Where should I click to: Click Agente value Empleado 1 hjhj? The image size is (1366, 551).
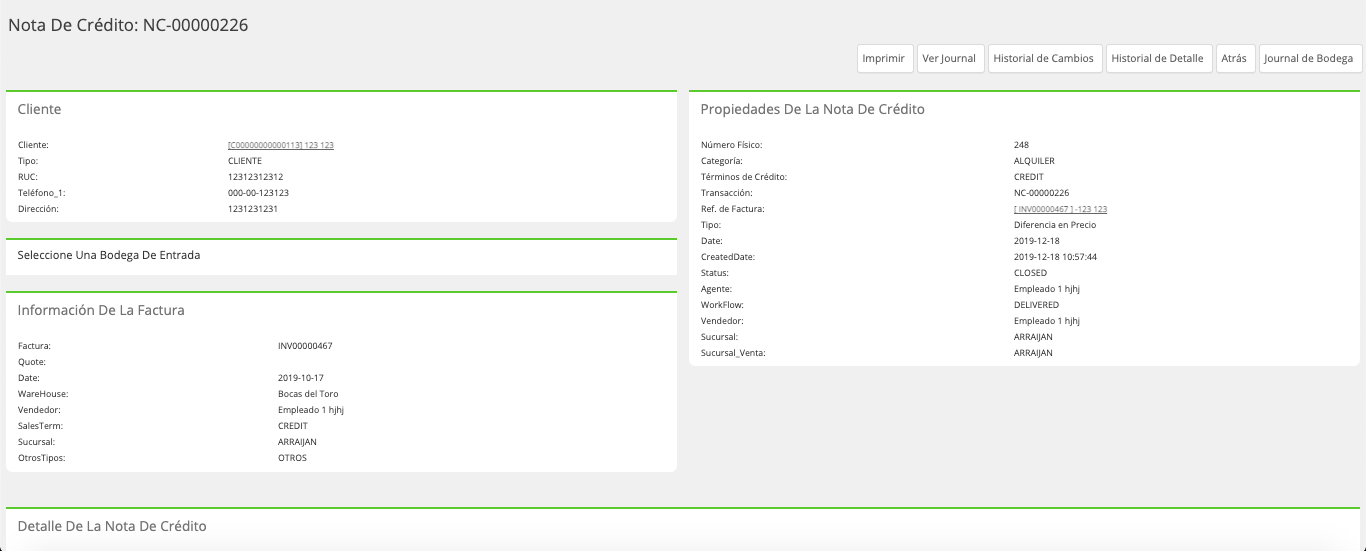pyautogui.click(x=1047, y=289)
